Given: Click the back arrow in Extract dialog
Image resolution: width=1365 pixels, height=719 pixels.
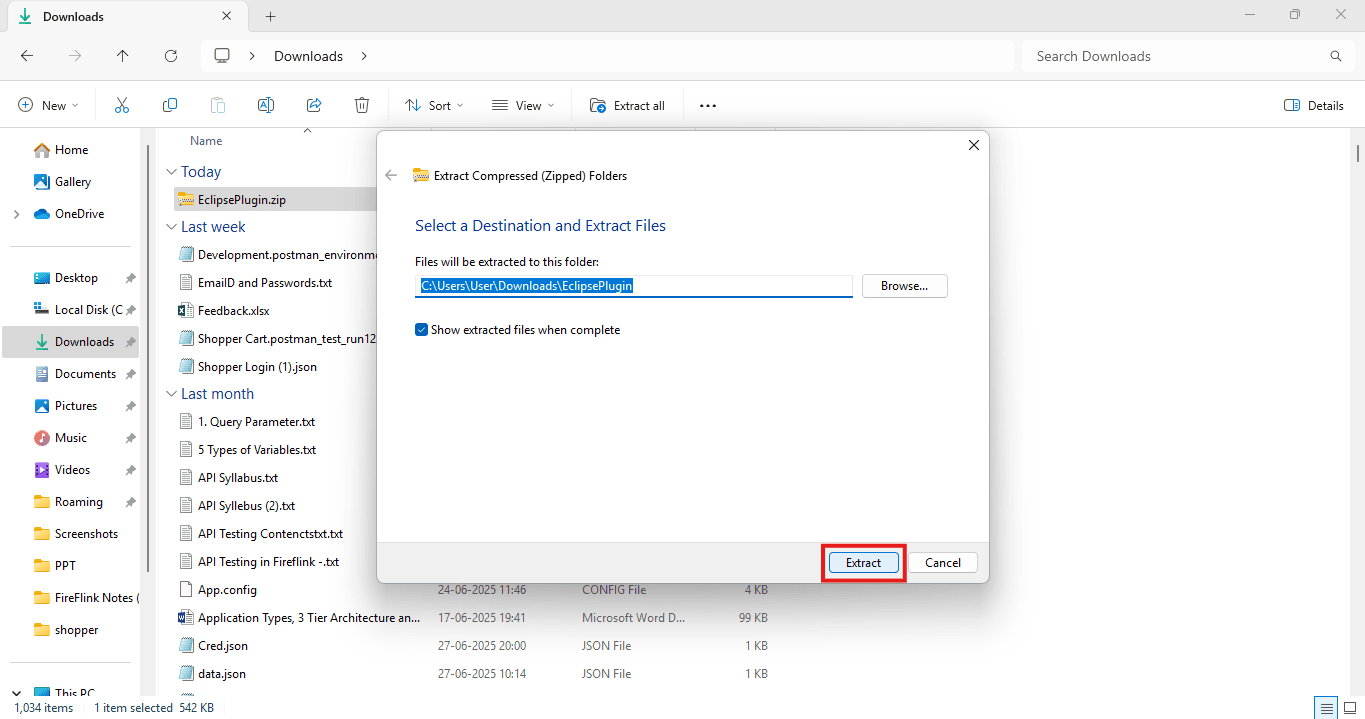Looking at the screenshot, I should point(391,175).
